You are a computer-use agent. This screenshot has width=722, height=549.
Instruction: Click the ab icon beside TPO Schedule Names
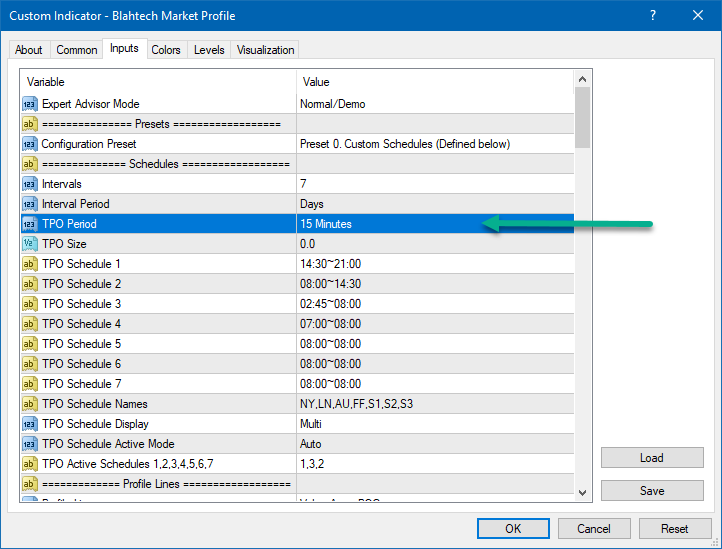pyautogui.click(x=29, y=404)
